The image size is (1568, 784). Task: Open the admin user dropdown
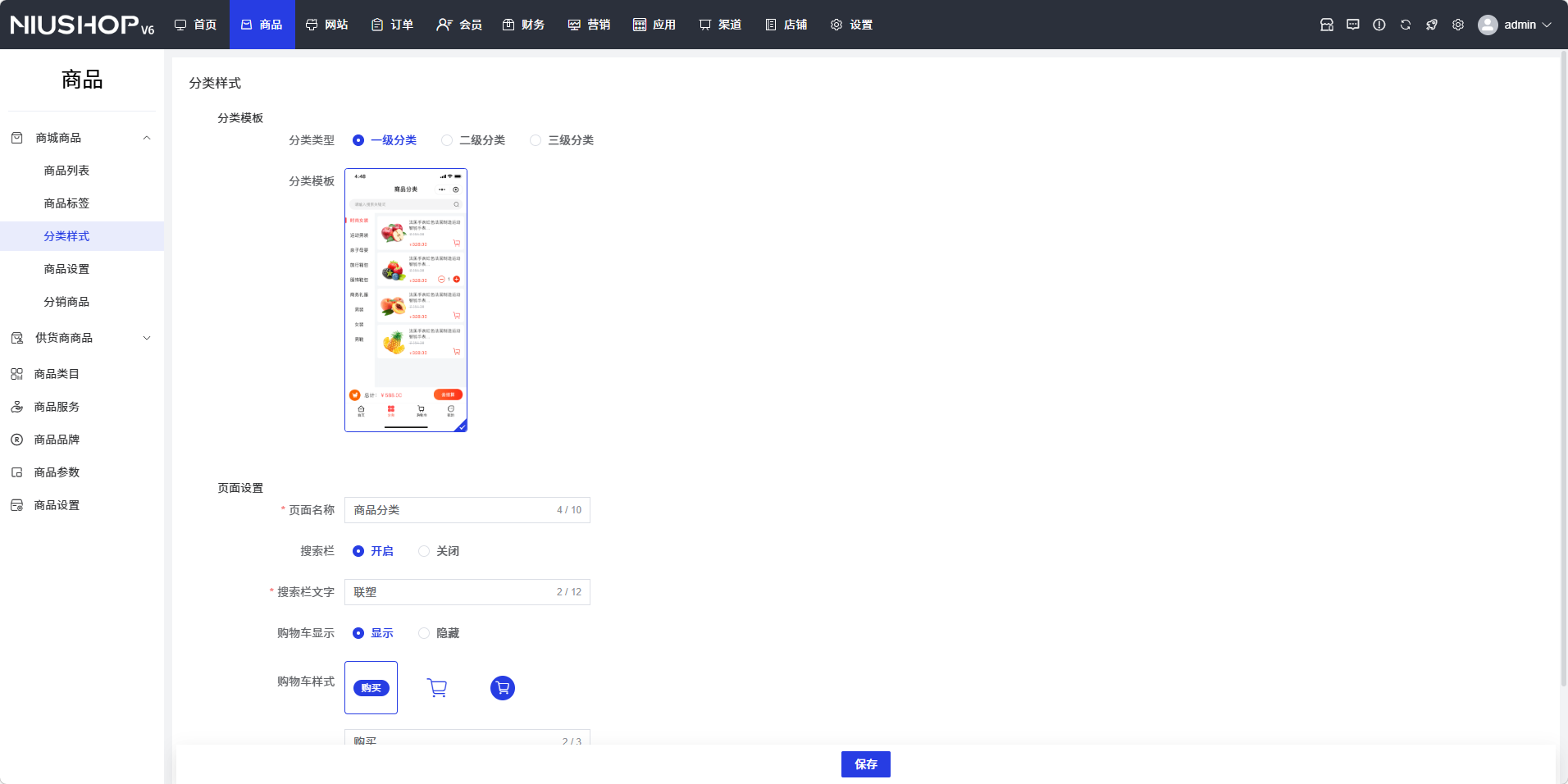pos(1515,25)
